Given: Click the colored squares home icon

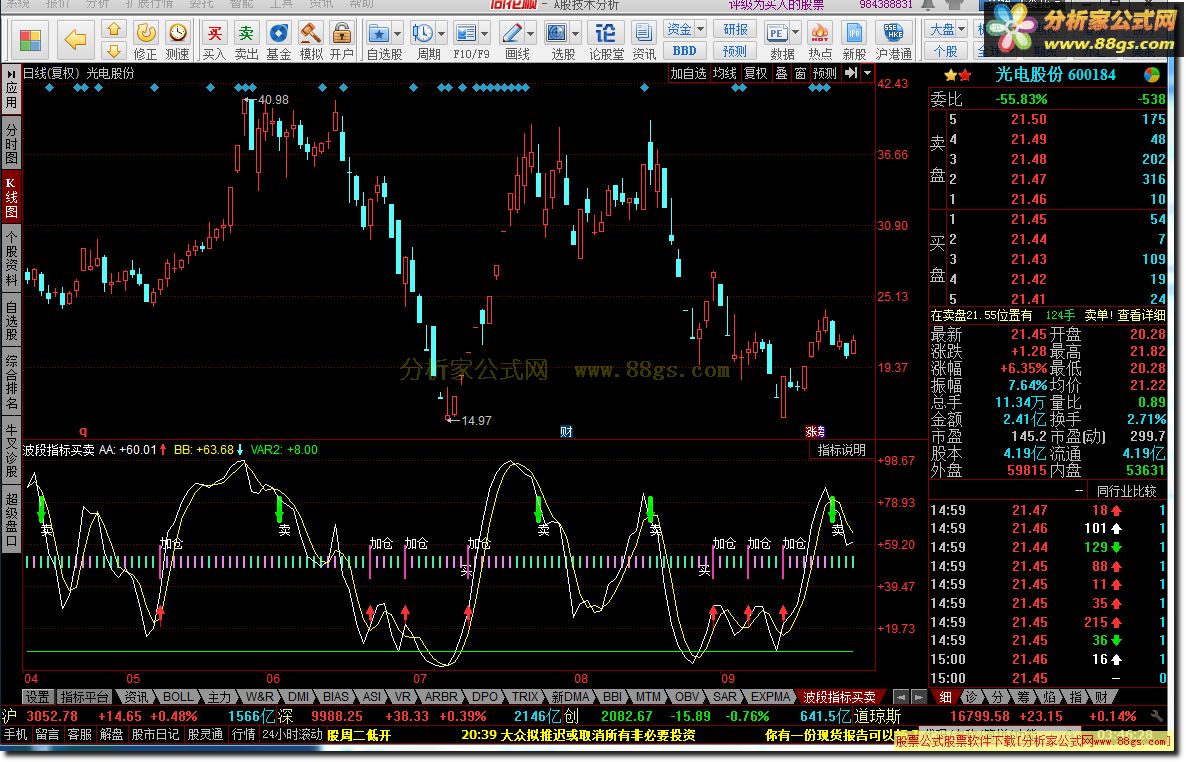Looking at the screenshot, I should [31, 40].
